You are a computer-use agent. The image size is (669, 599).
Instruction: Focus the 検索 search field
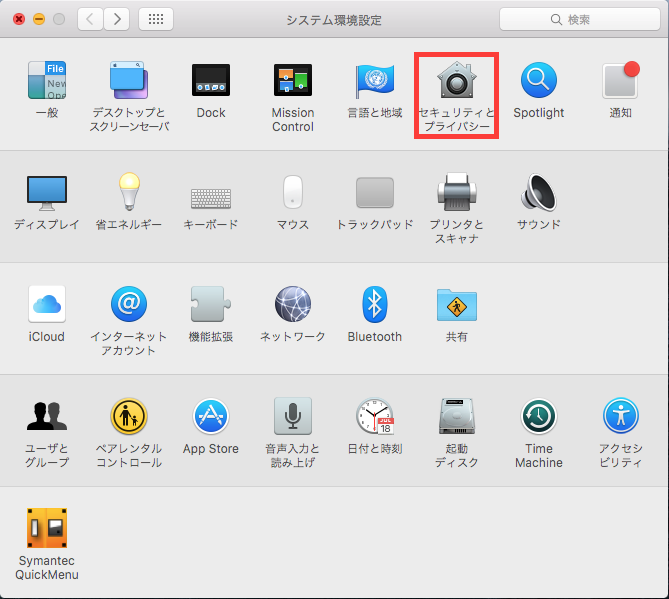580,19
